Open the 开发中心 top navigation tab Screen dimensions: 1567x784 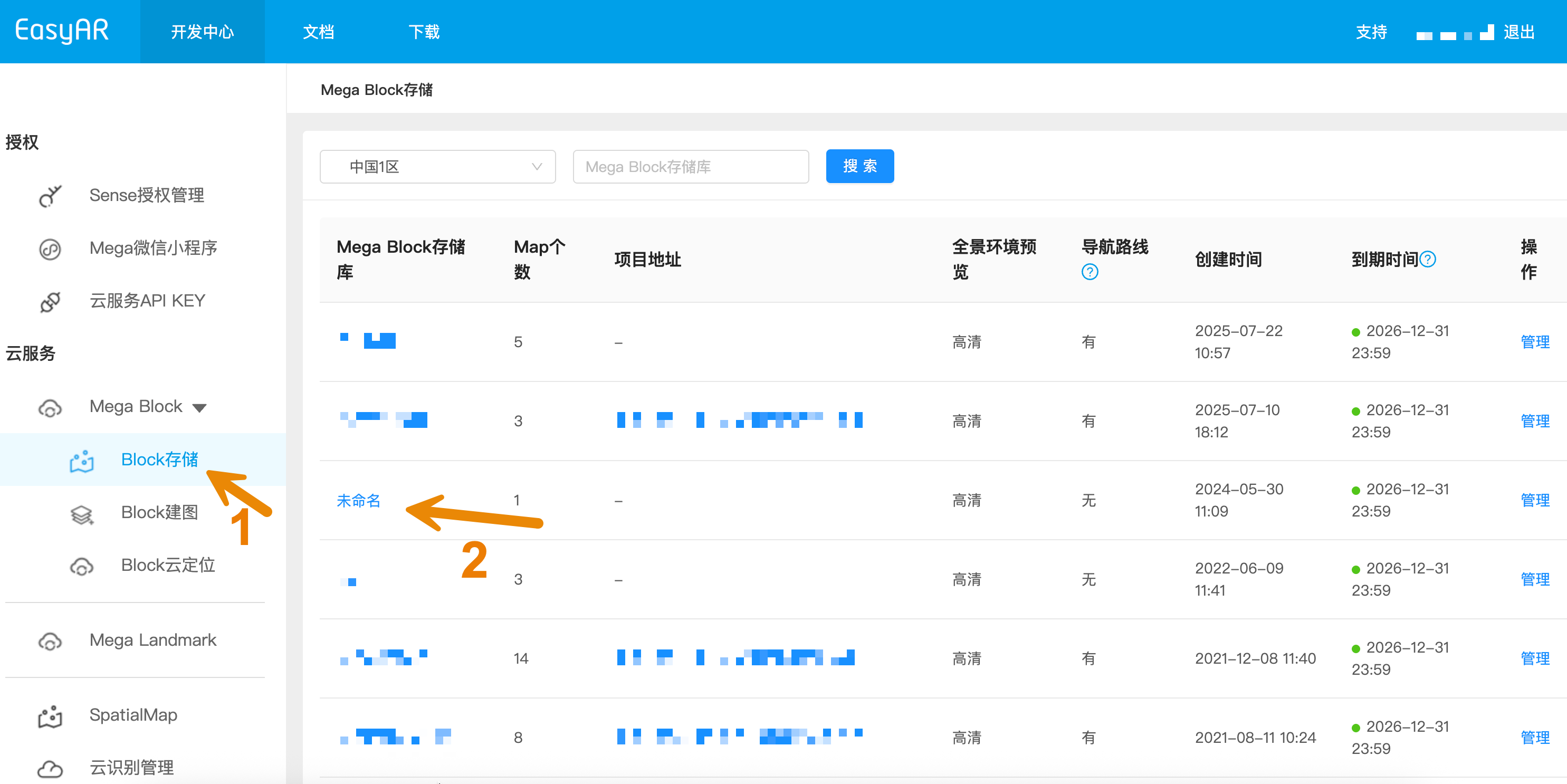pos(202,32)
